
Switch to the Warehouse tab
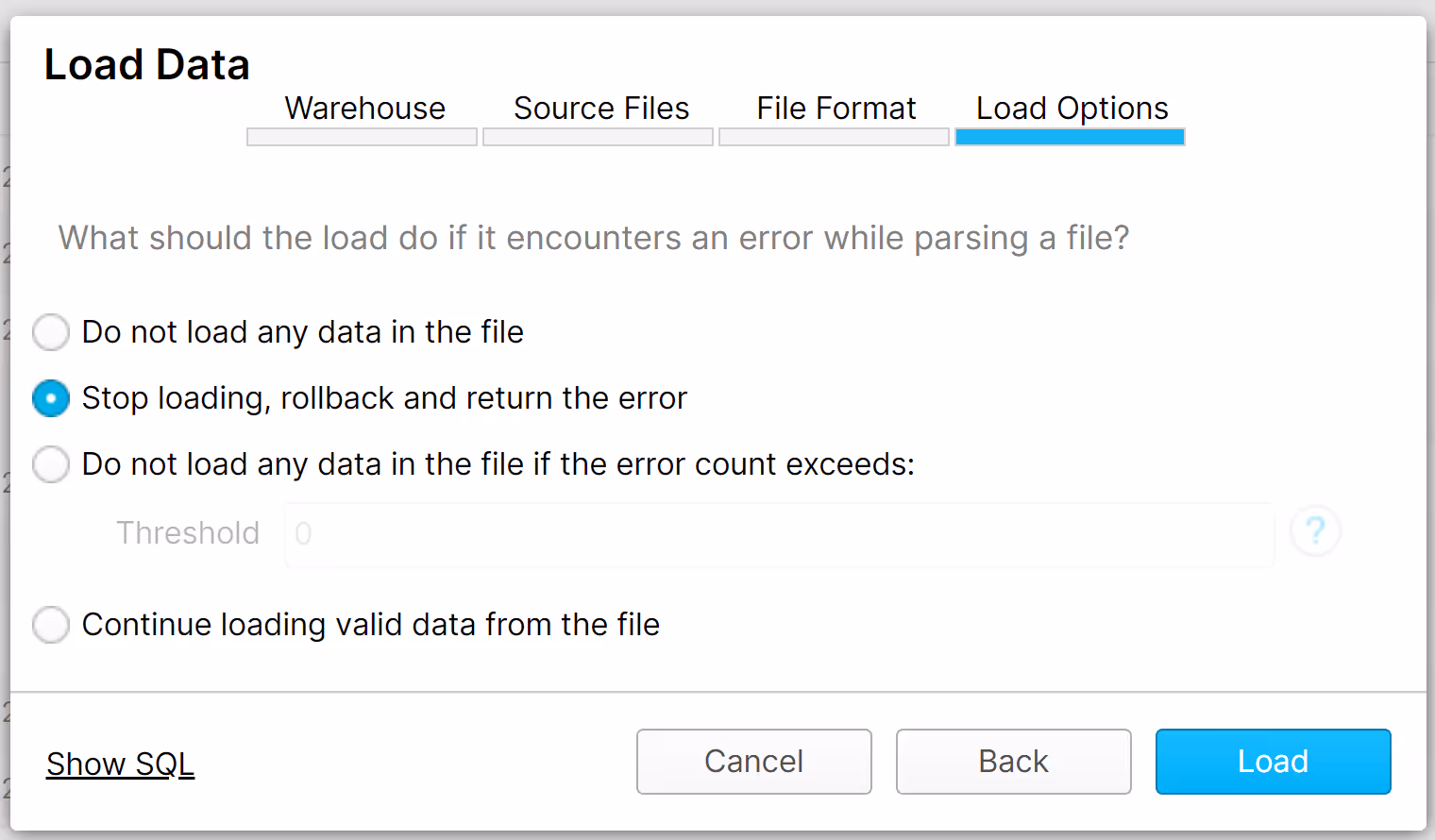point(364,109)
